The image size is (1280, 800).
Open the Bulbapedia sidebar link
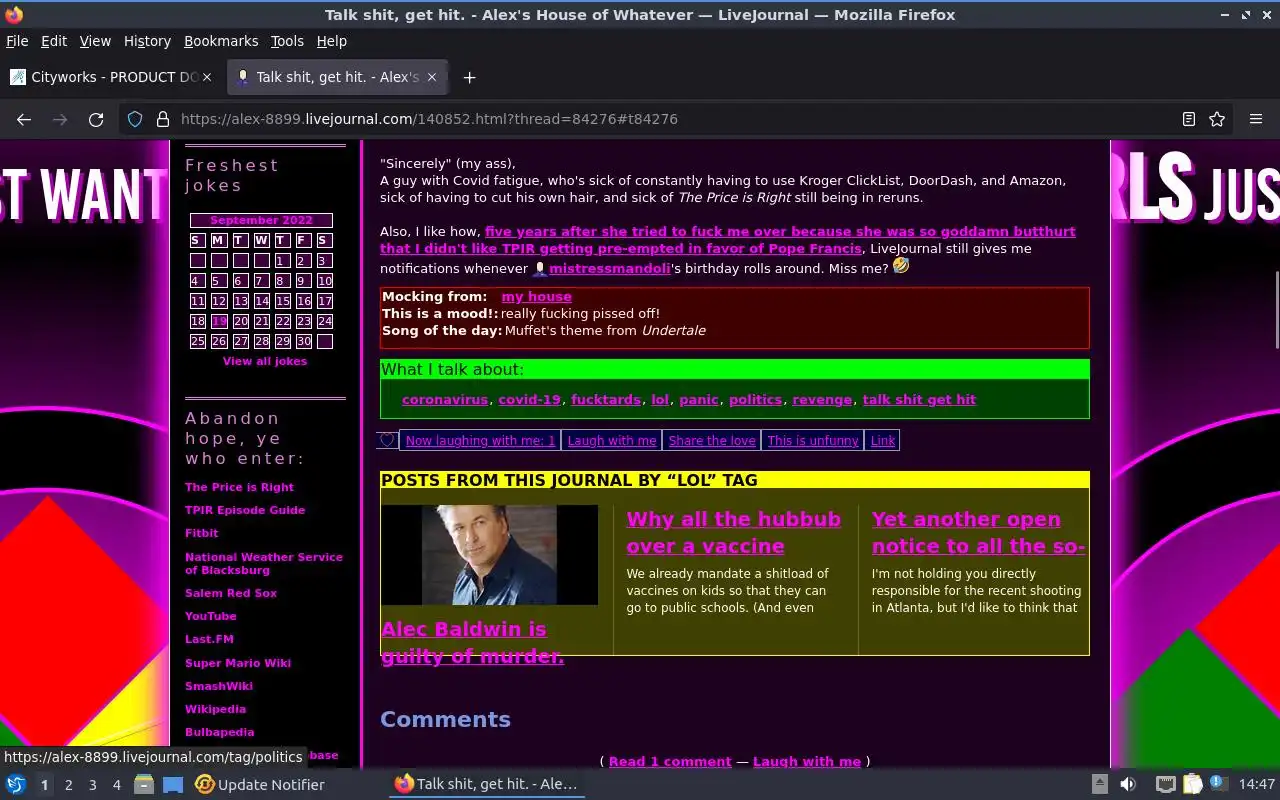(220, 732)
